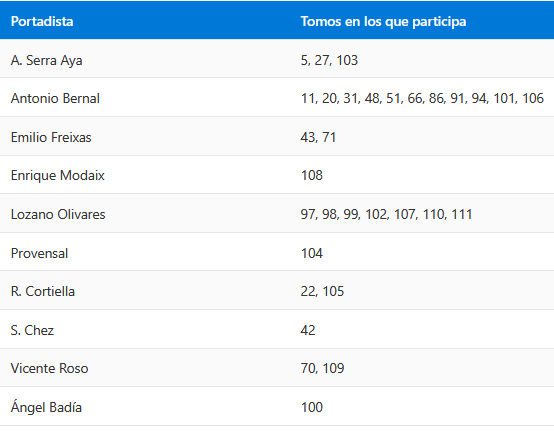Click volumes 5, 27, 103 cell
Screen dimensions: 554x448
coord(329,60)
